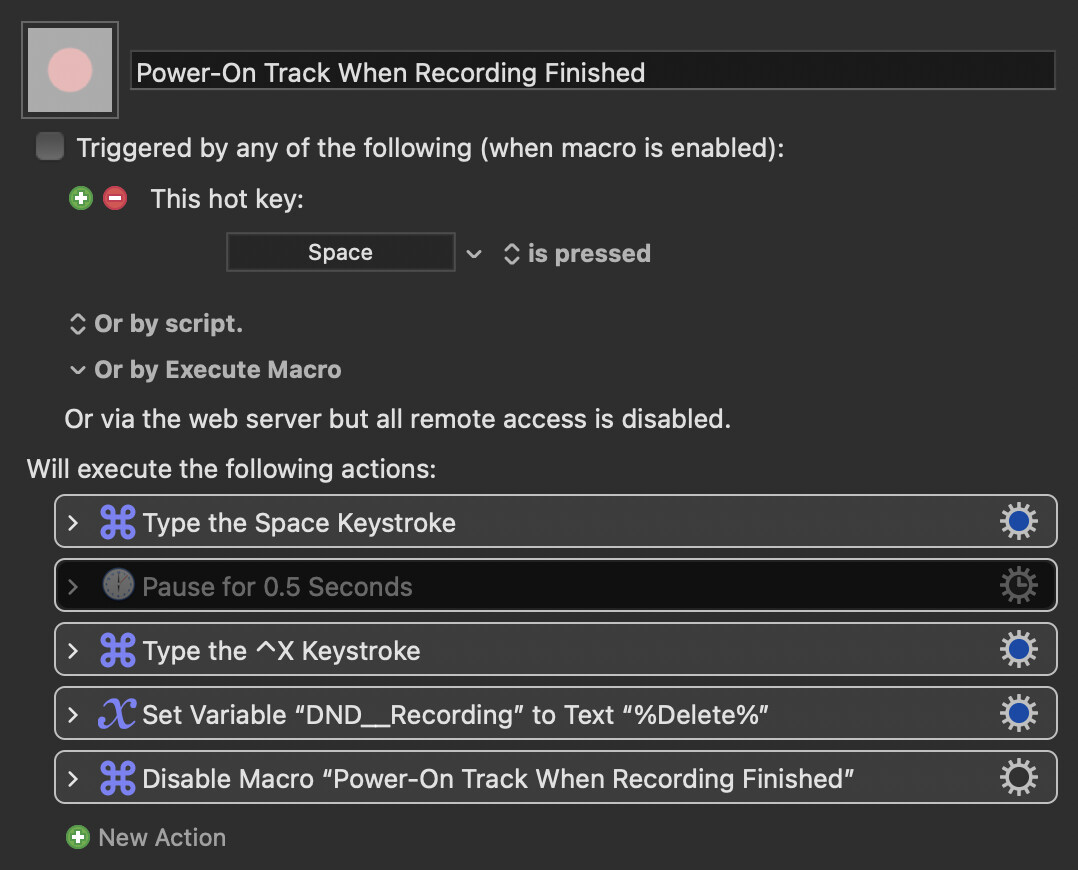The height and width of the screenshot is (870, 1078).
Task: Click the Space hot key field
Action: tap(340, 253)
